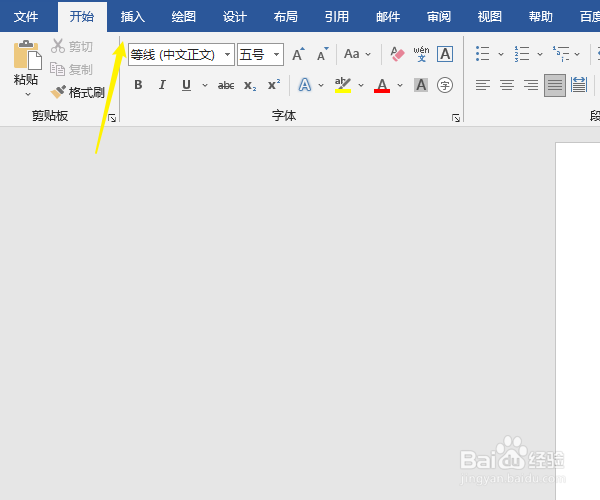
Task: Click the Character Border icon
Action: coord(445,54)
